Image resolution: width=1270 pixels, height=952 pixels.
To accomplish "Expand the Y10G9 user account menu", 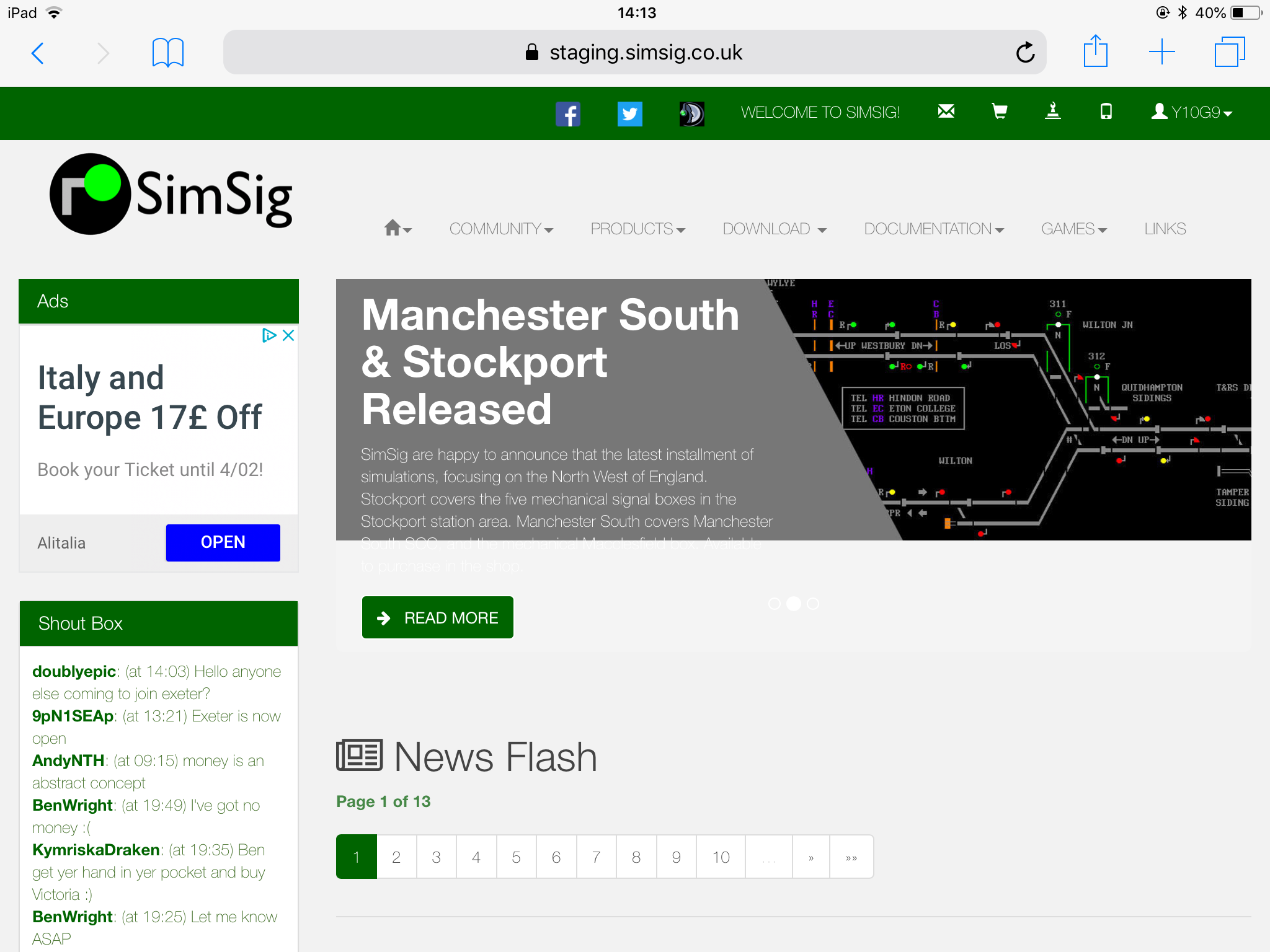I will click(x=1191, y=112).
